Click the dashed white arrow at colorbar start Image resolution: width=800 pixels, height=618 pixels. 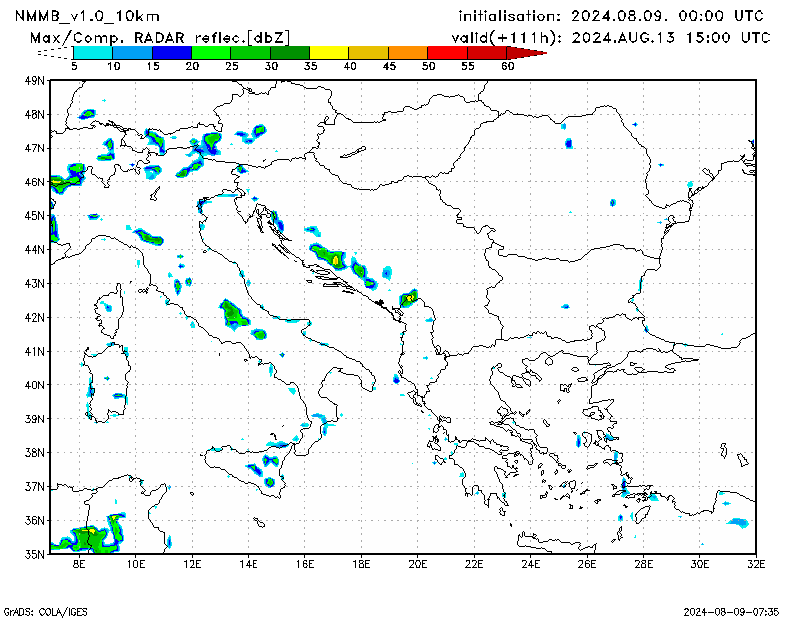point(56,52)
